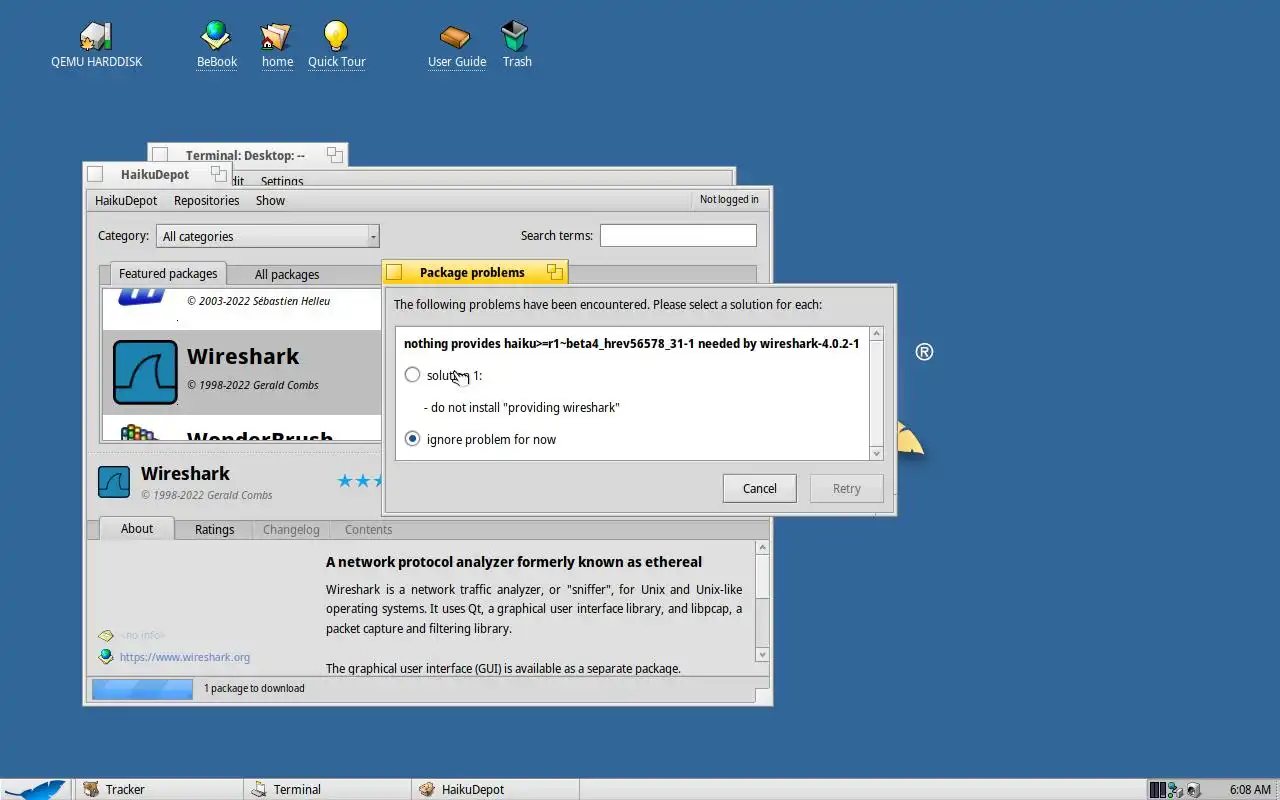1280x800 pixels.
Task: Click scroll-up arrow of the About description
Action: click(762, 548)
